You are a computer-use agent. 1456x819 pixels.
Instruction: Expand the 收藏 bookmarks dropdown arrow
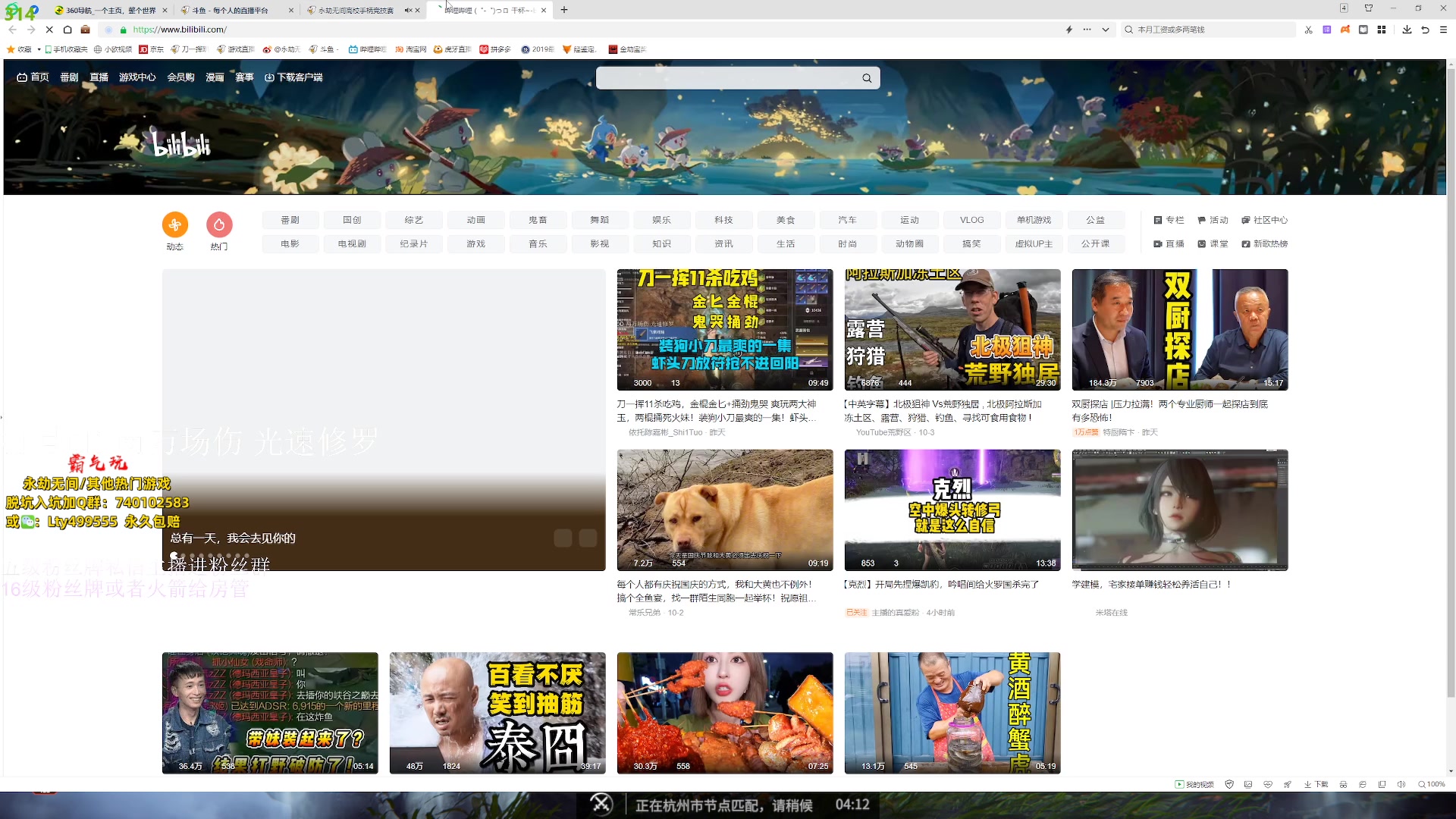pos(39,49)
